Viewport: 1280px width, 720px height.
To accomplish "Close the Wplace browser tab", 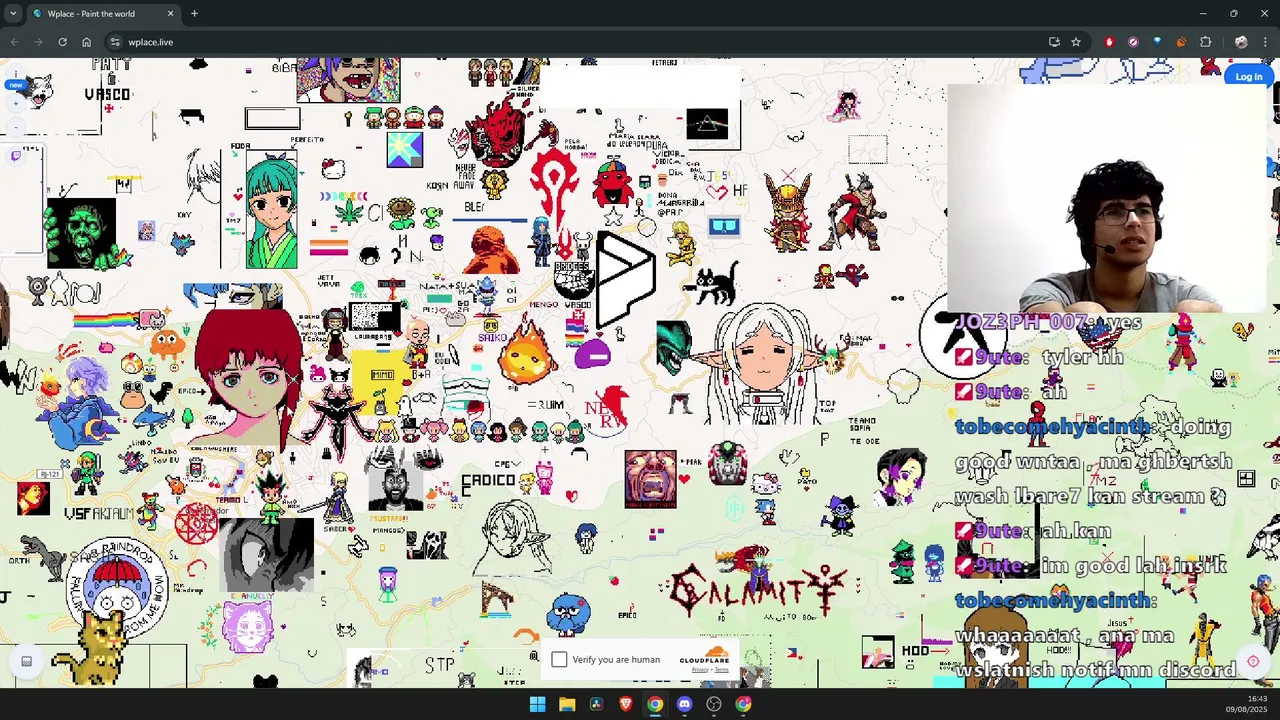I will pos(170,14).
